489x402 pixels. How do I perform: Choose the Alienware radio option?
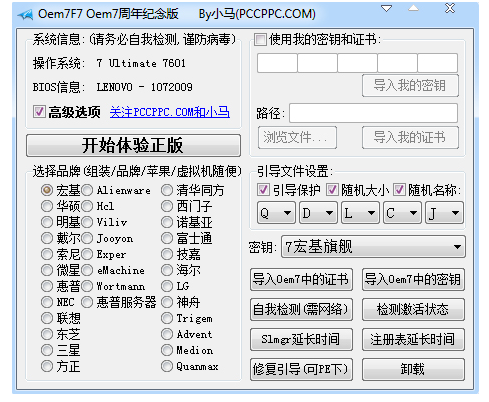[x=87, y=190]
